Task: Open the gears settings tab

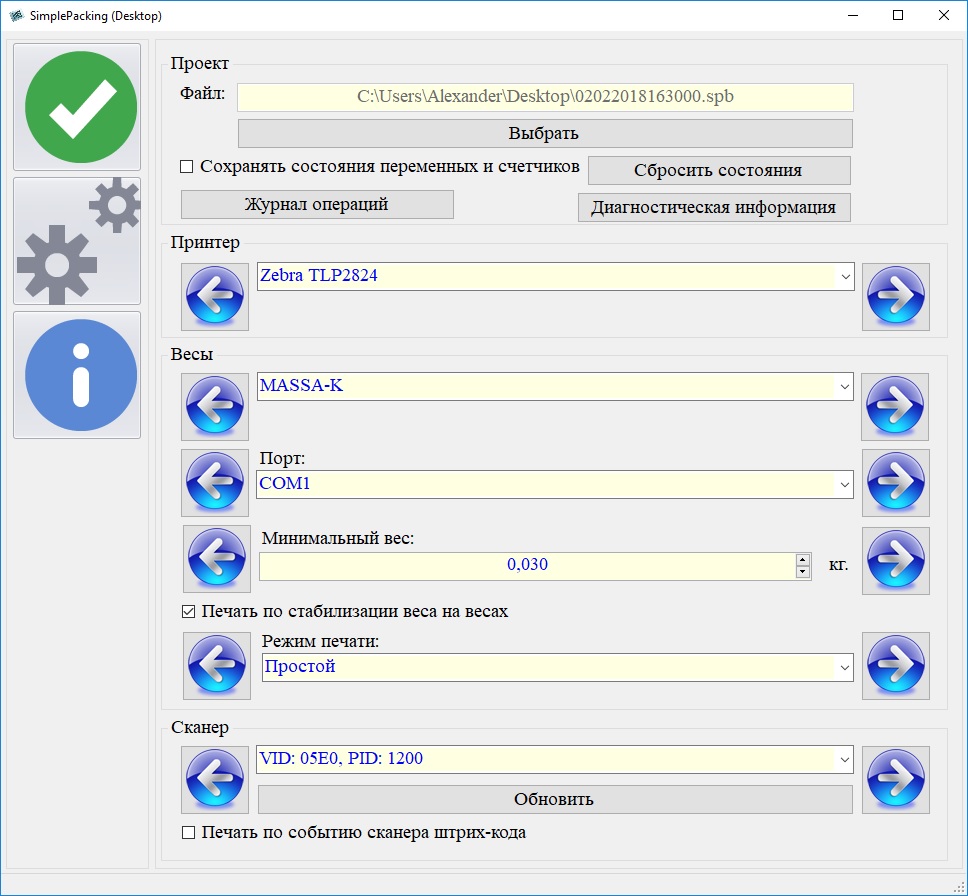Action: (77, 241)
